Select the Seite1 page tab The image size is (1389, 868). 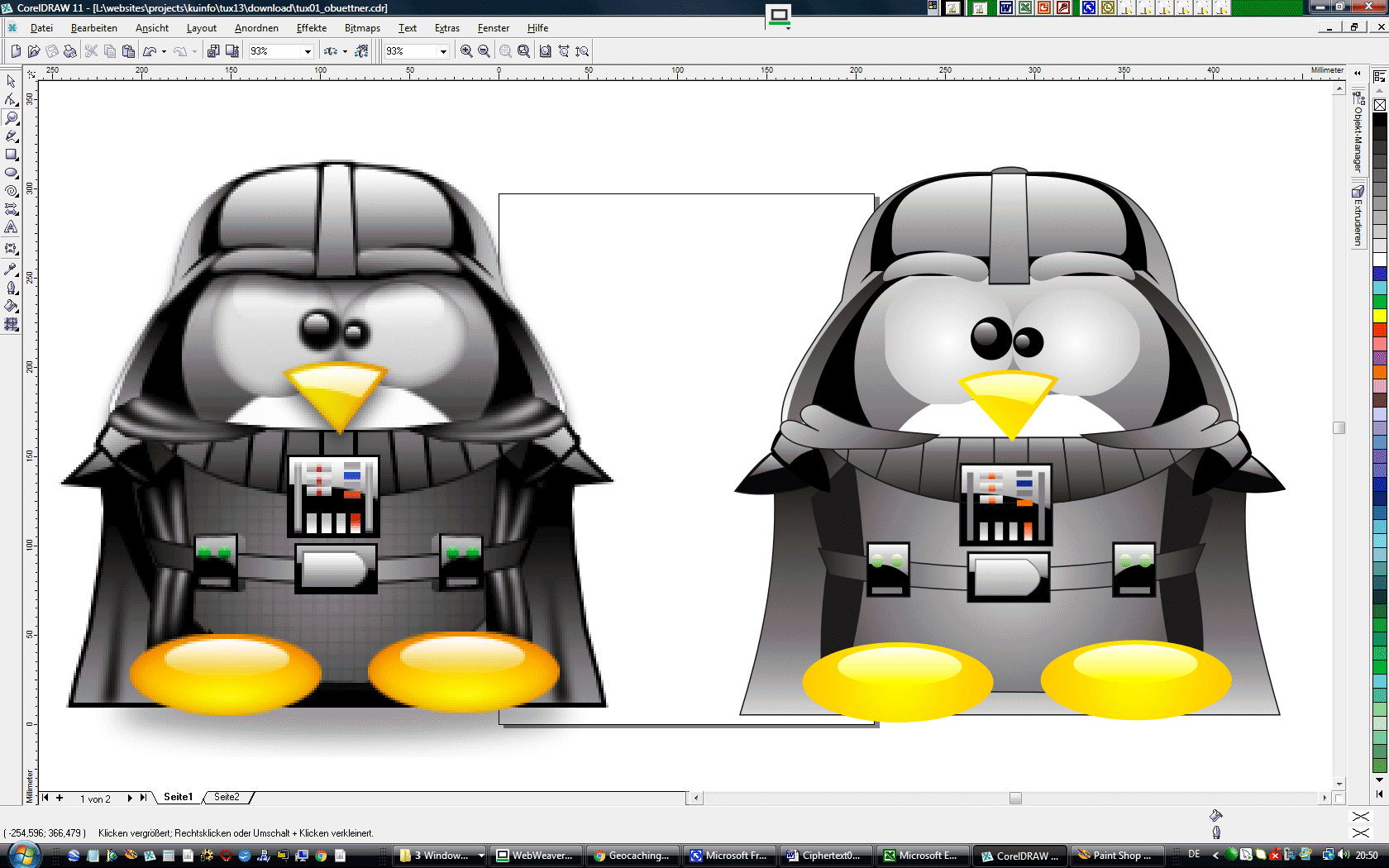click(178, 797)
